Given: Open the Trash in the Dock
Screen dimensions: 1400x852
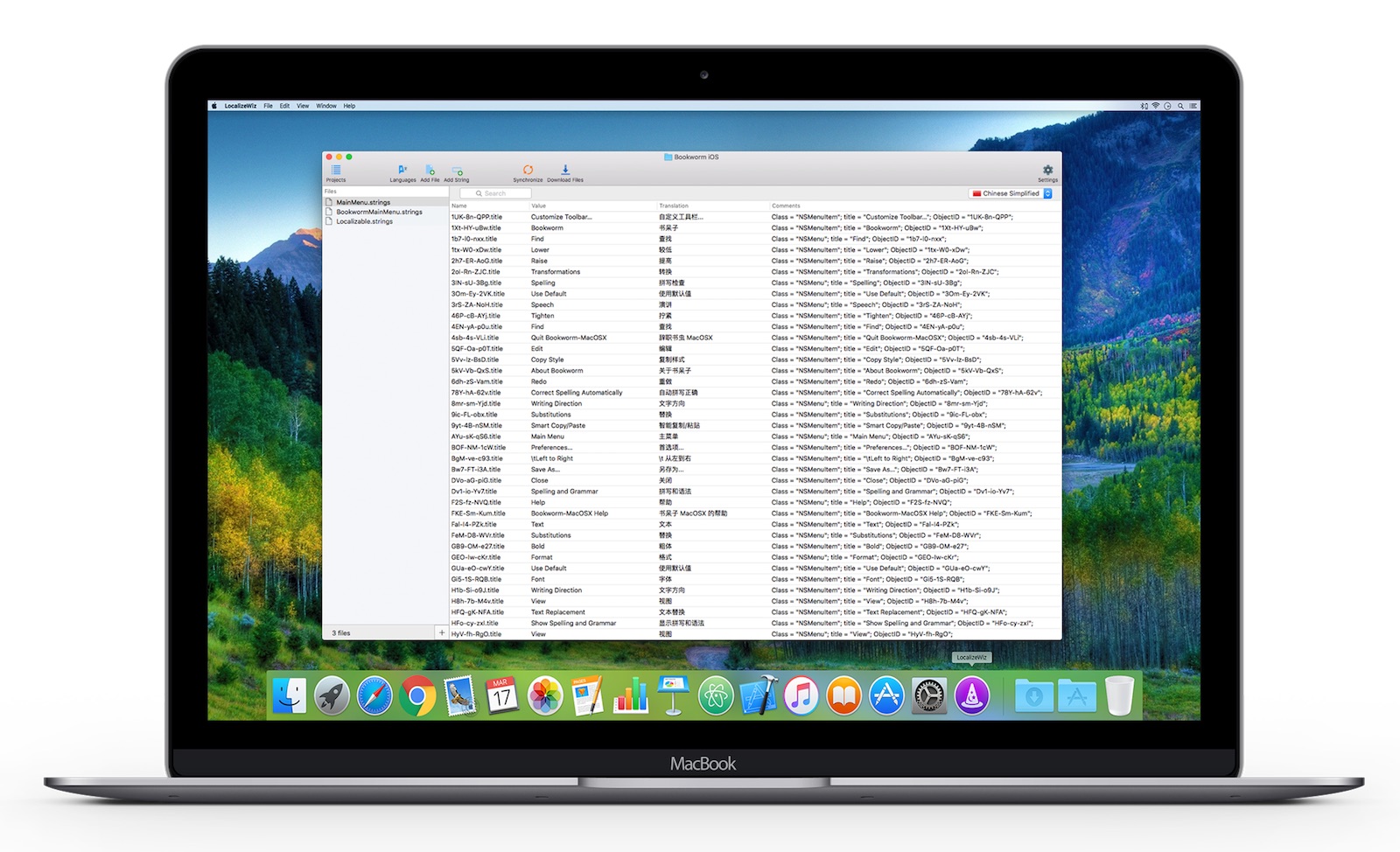Looking at the screenshot, I should [1119, 696].
